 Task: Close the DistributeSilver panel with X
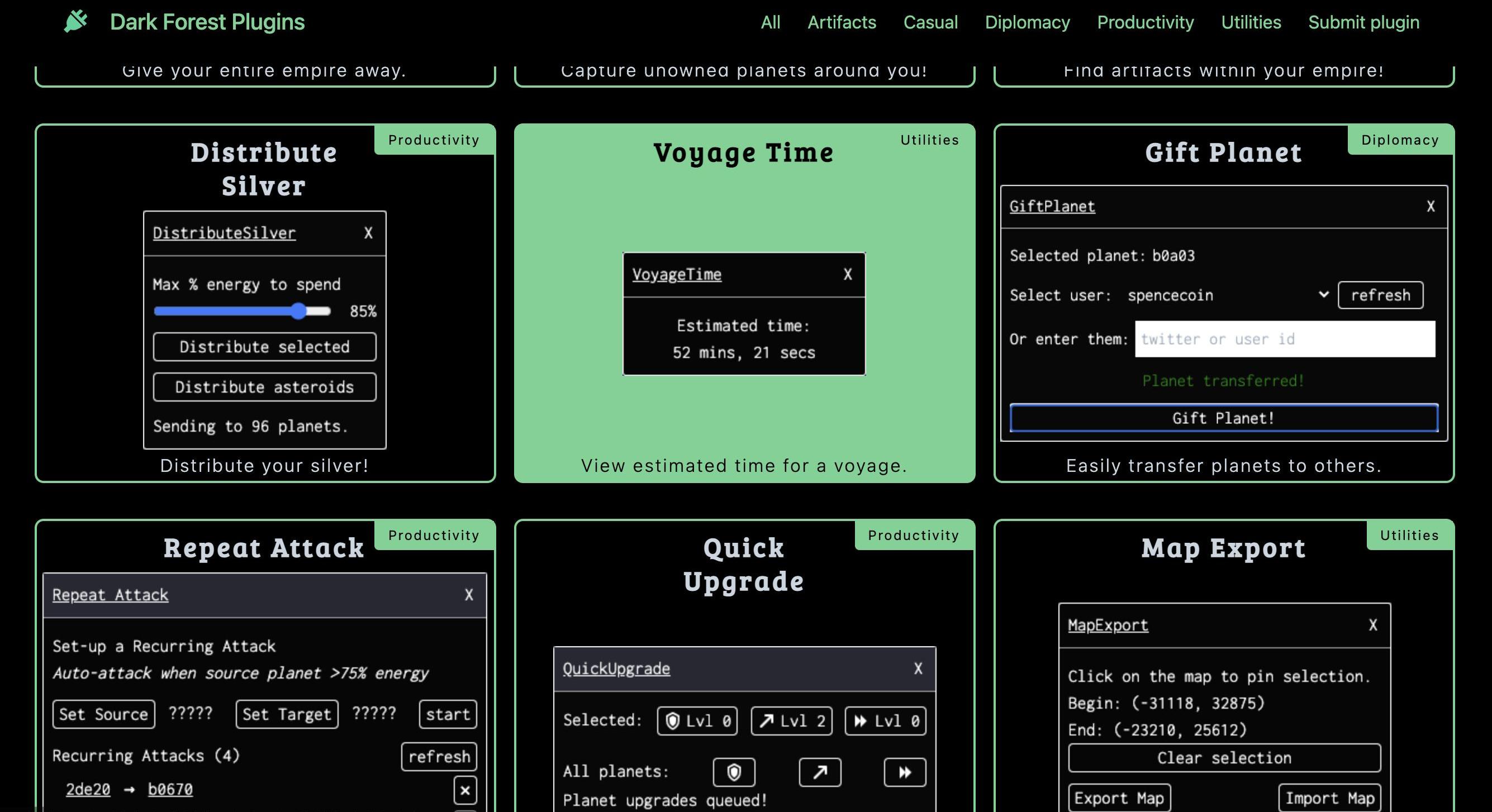[368, 233]
